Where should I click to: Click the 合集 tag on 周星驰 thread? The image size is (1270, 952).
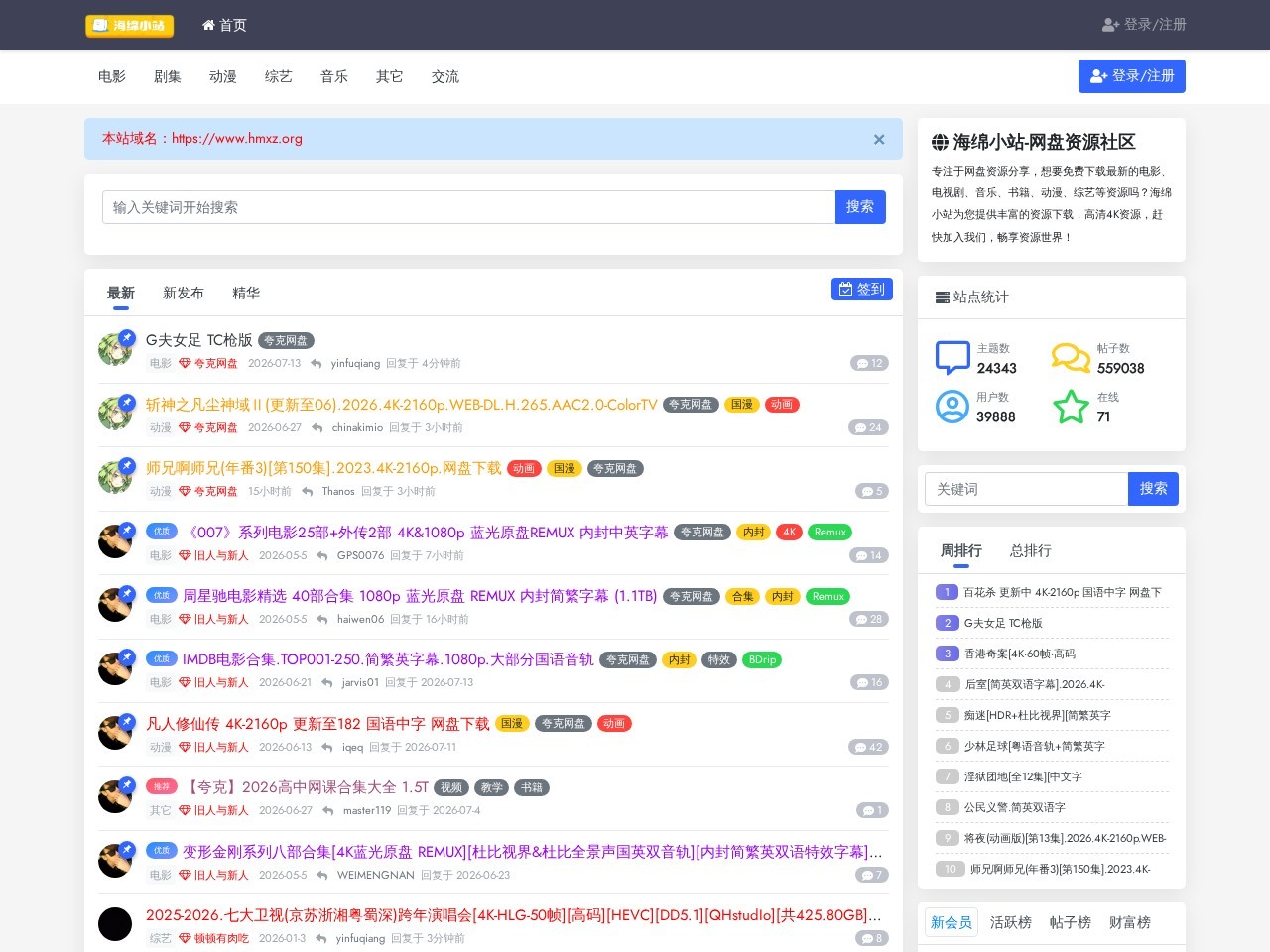(x=743, y=596)
